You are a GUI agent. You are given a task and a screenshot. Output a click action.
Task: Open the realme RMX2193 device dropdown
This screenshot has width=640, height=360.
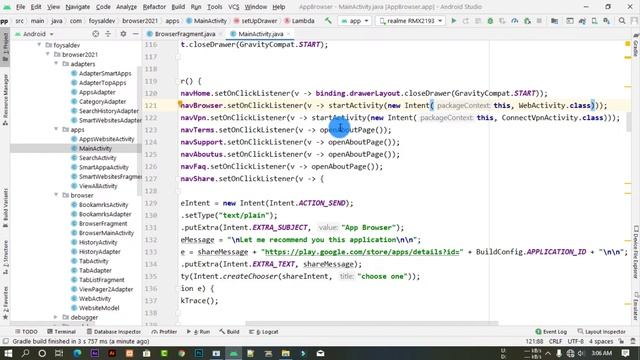pos(411,21)
